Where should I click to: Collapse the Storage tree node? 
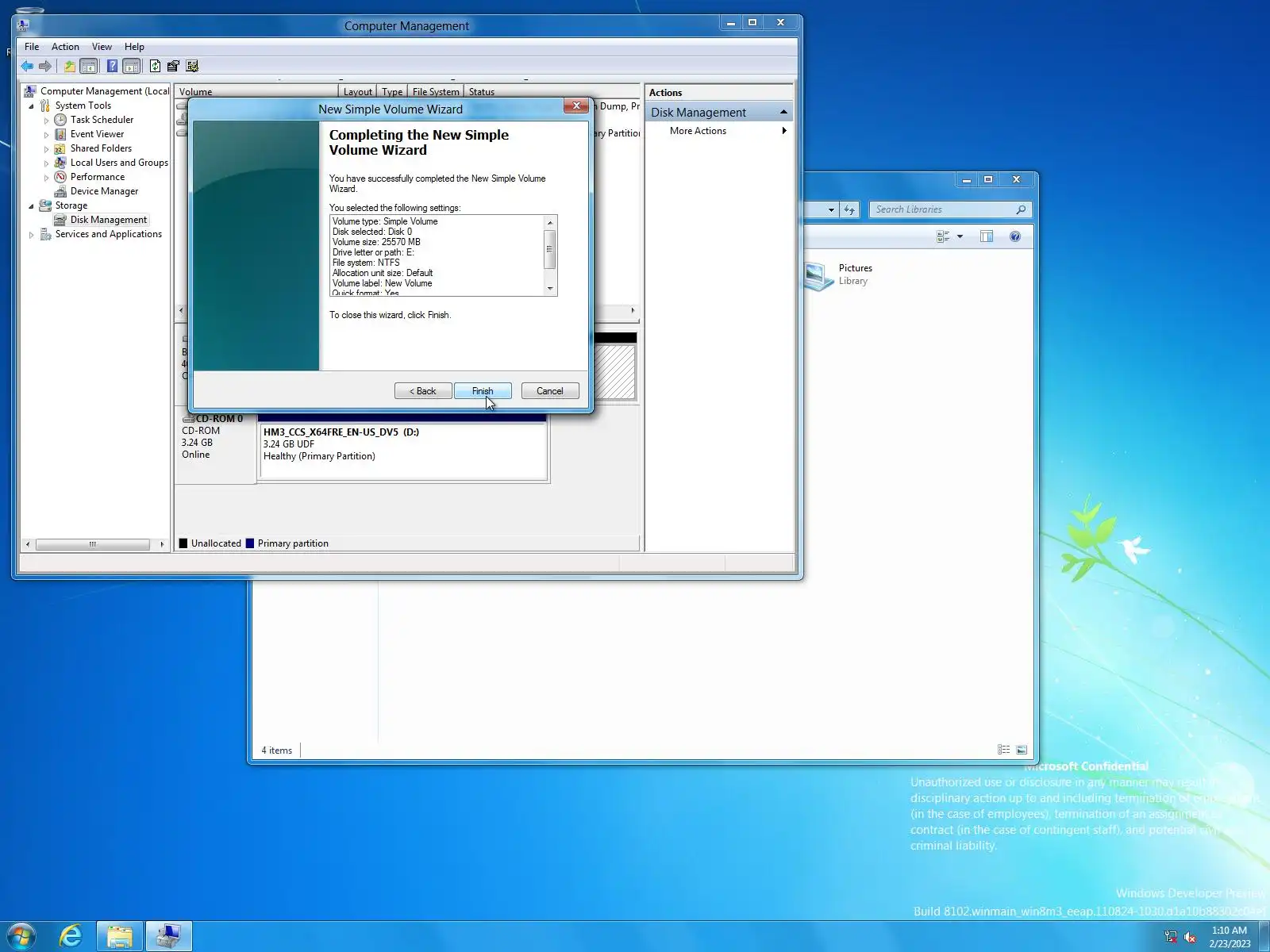pos(32,206)
